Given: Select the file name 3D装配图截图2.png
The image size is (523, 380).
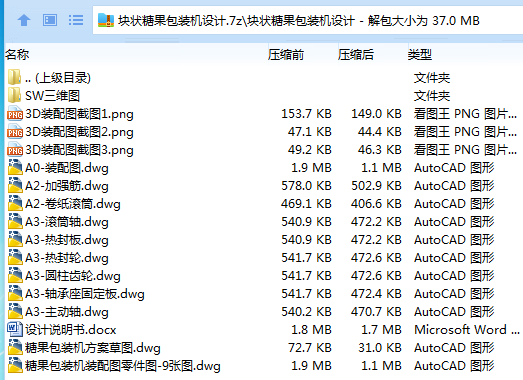Looking at the screenshot, I should click(x=79, y=132).
